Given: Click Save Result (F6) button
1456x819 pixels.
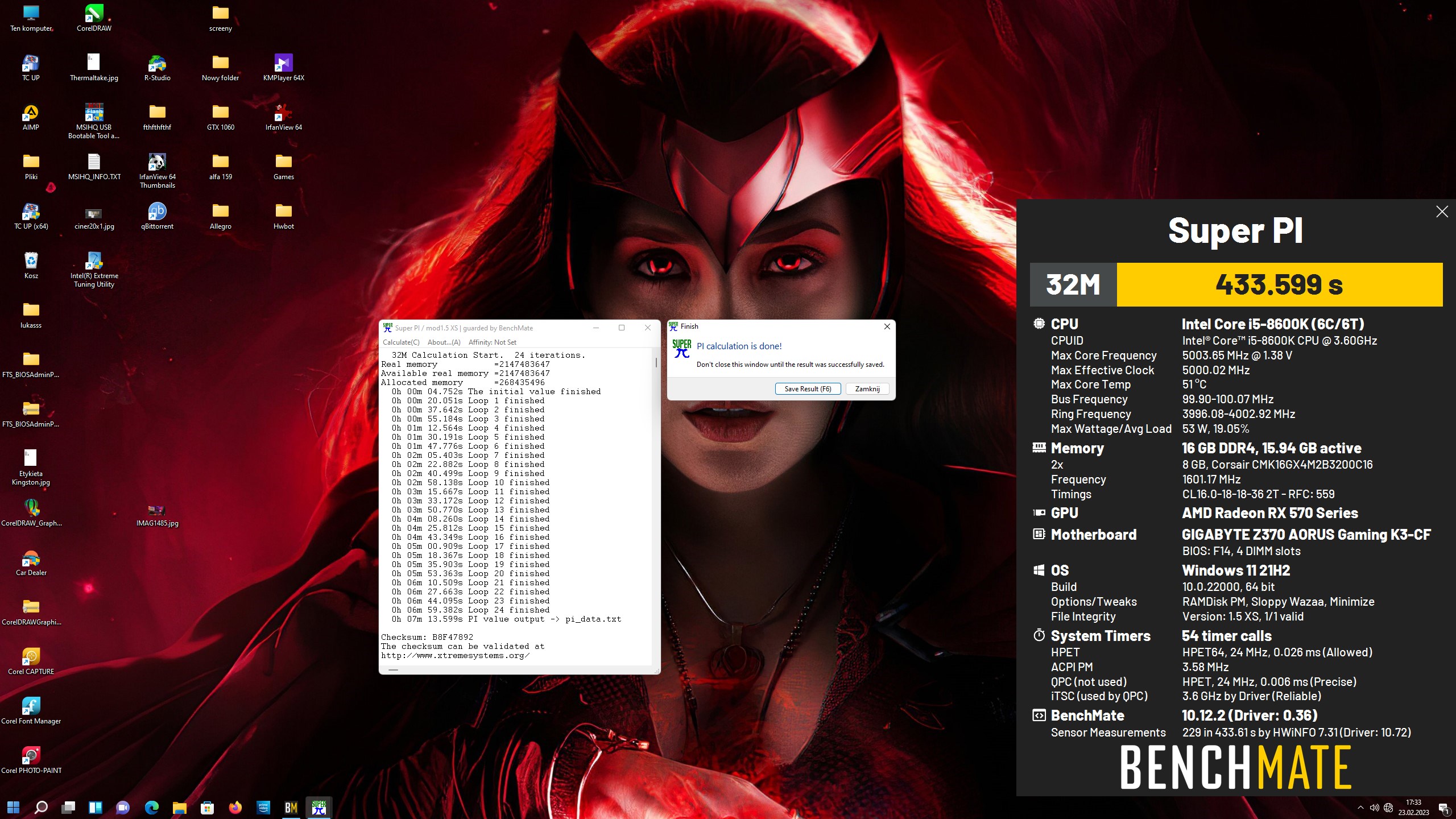Looking at the screenshot, I should pyautogui.click(x=808, y=389).
